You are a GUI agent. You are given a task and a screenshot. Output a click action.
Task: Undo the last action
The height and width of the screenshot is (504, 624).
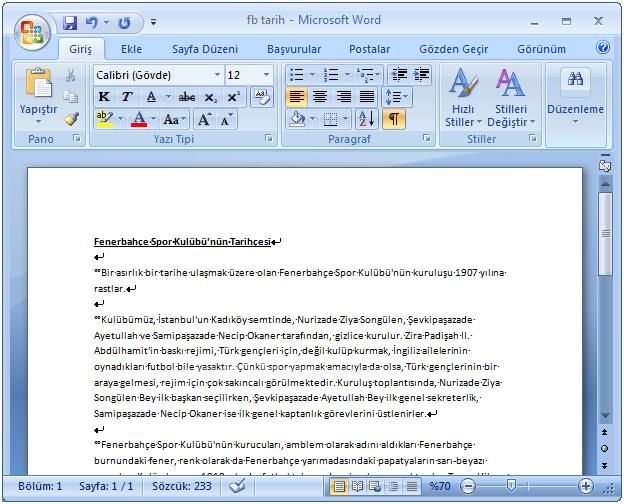92,23
